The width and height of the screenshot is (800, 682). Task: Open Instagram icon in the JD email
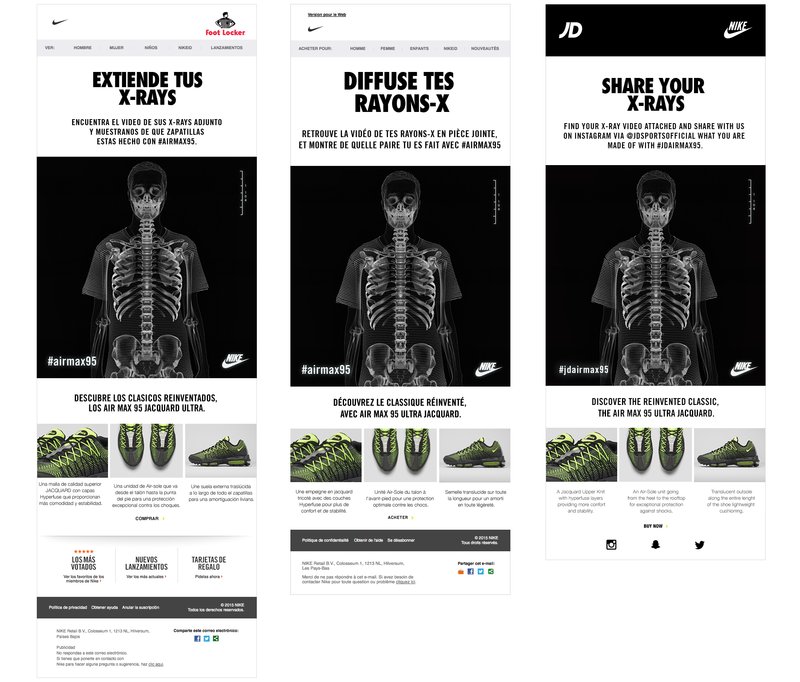pos(611,545)
